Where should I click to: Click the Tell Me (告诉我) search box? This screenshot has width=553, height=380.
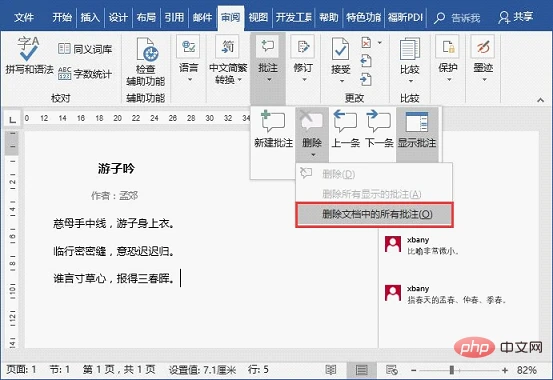point(457,18)
